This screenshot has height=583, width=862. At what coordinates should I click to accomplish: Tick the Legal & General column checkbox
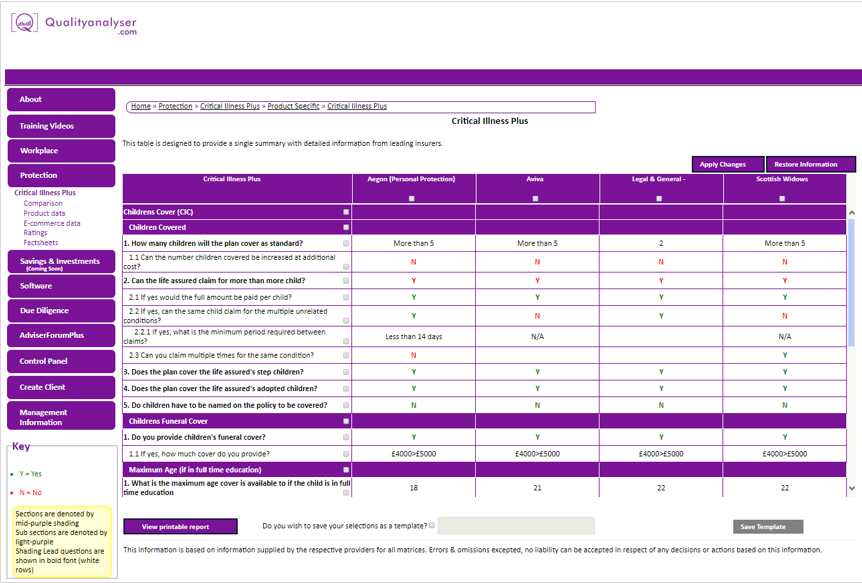[659, 199]
